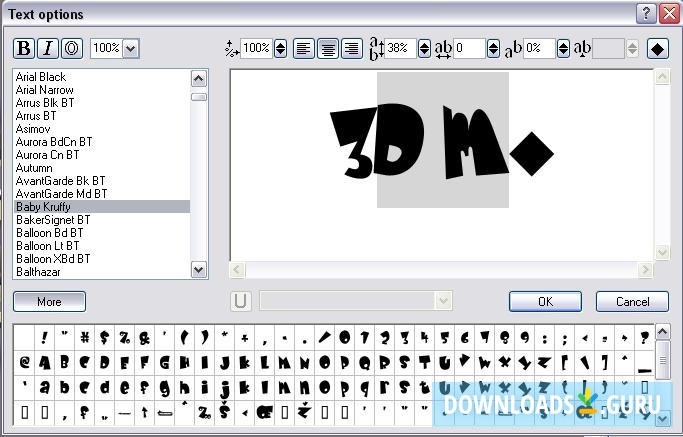
Task: Center-align the text
Action: pos(328,48)
